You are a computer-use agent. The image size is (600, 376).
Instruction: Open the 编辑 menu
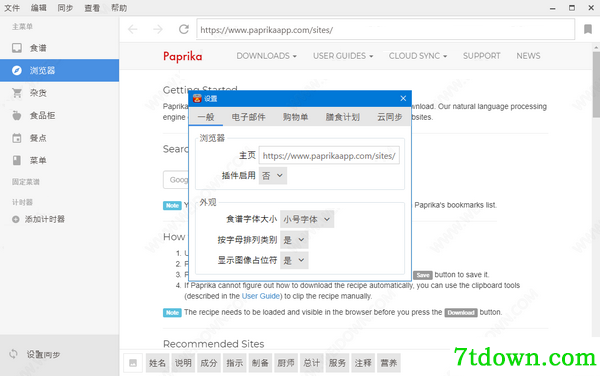pos(39,8)
